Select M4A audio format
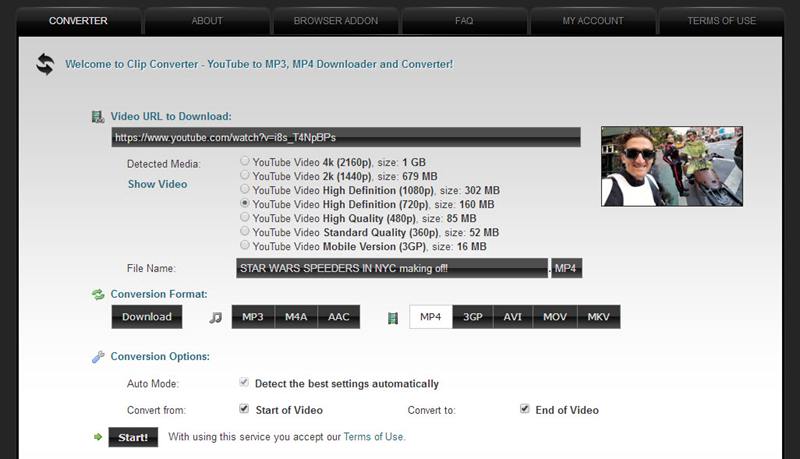 pyautogui.click(x=296, y=317)
